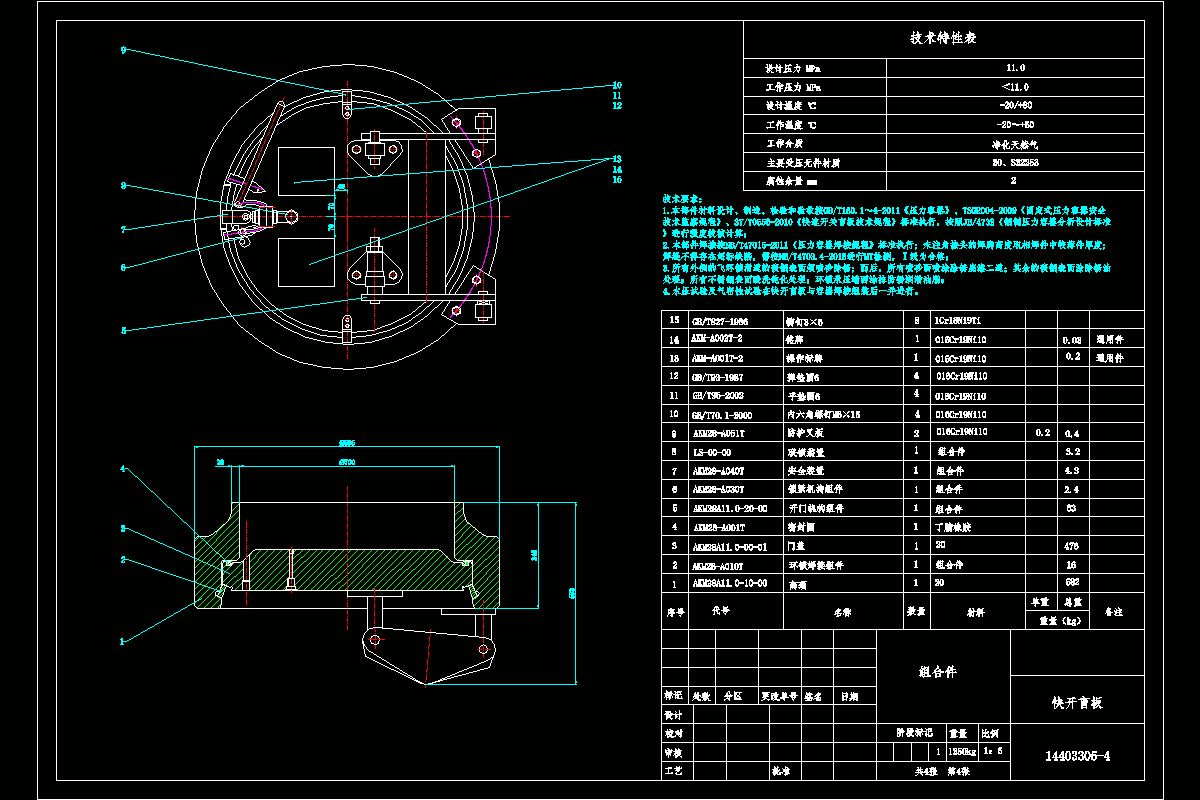Screen dimensions: 1200x800
Task: Click total weight value '476'
Action: click(x=1073, y=546)
